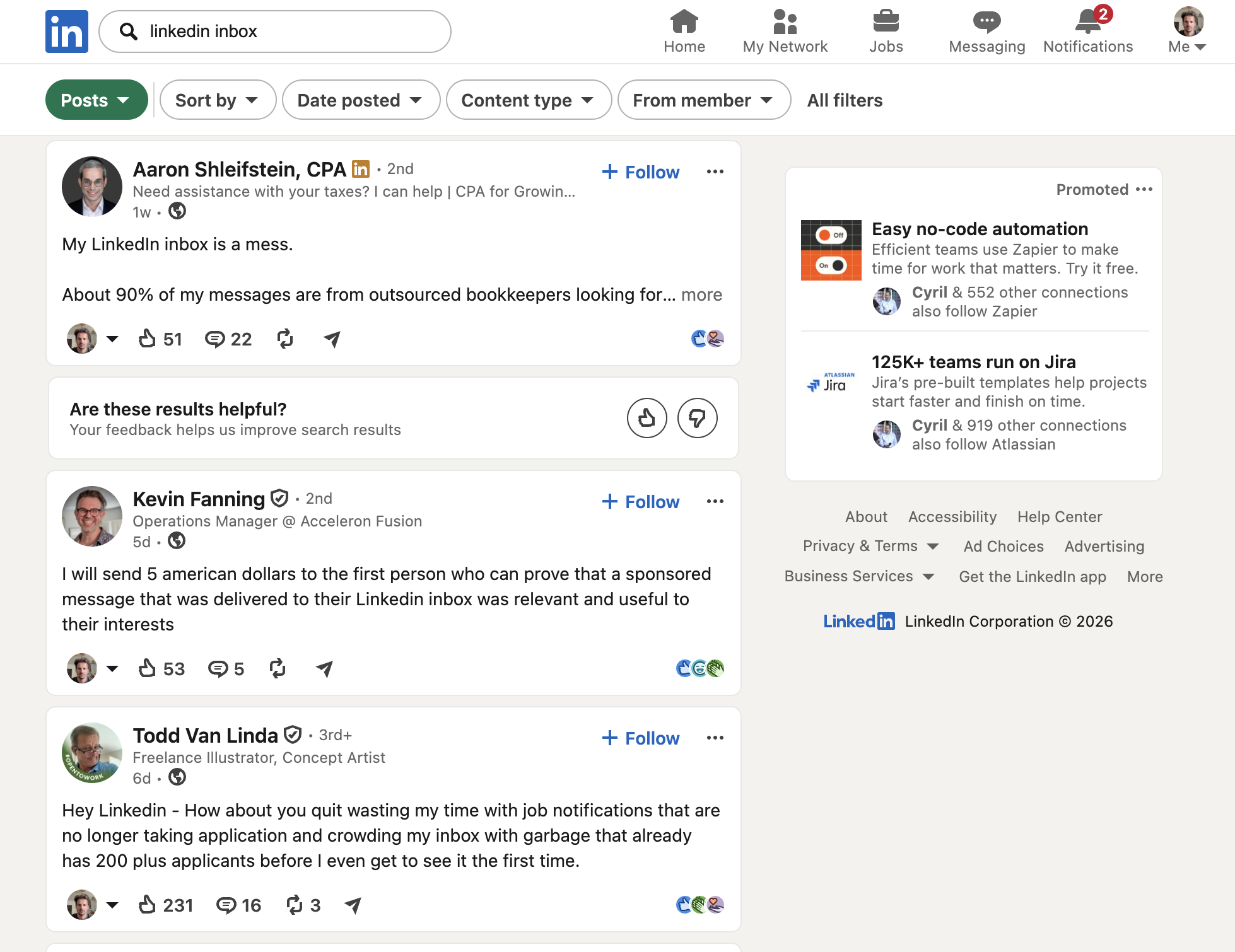Screen dimensions: 1235x952
Task: Comment on Todd Van Linda's post
Action: (238, 905)
